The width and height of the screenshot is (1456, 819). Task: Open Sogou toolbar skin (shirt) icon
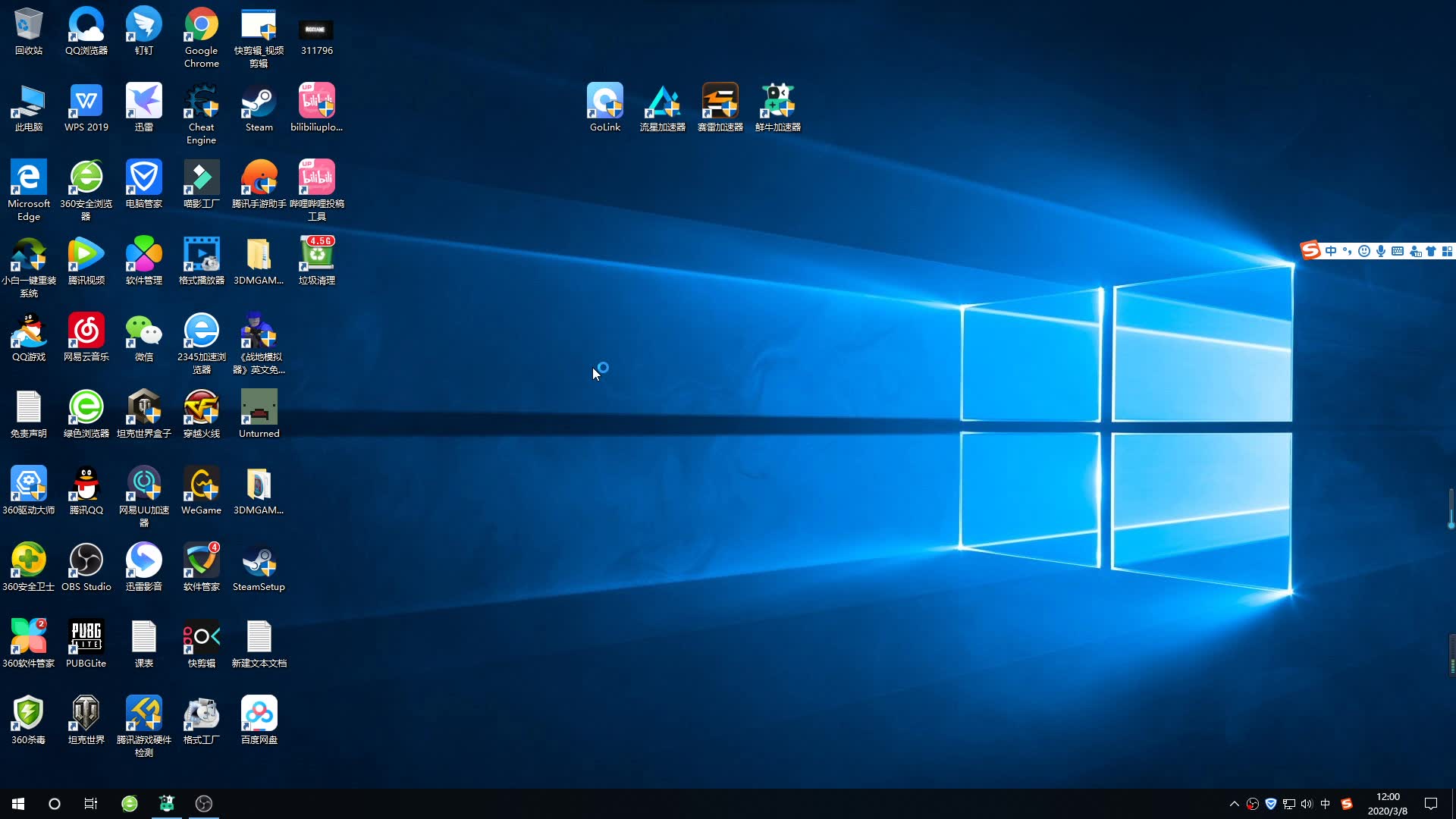[1431, 251]
